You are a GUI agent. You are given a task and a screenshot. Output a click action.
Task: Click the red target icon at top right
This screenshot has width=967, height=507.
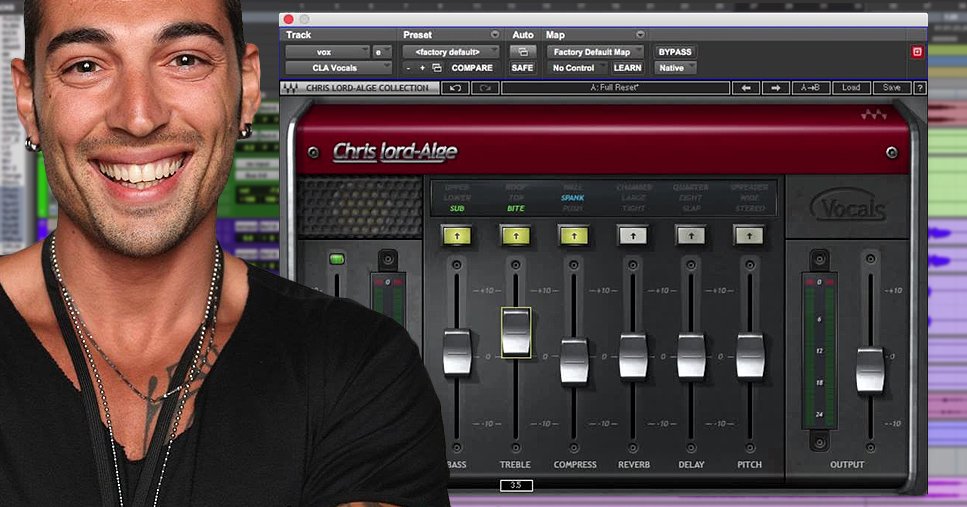(917, 52)
